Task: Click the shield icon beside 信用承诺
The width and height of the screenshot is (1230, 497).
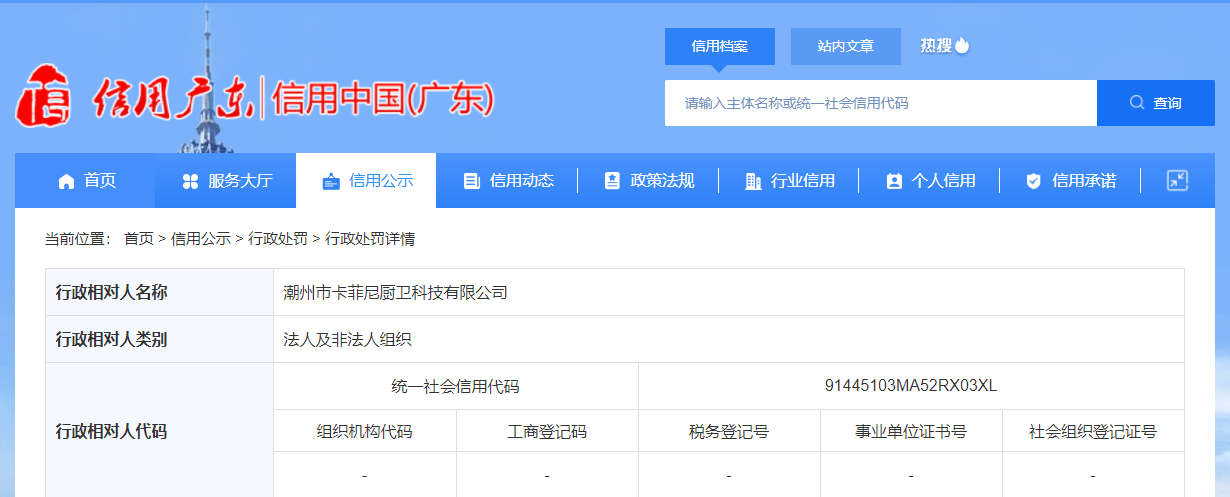Action: pyautogui.click(x=1034, y=181)
